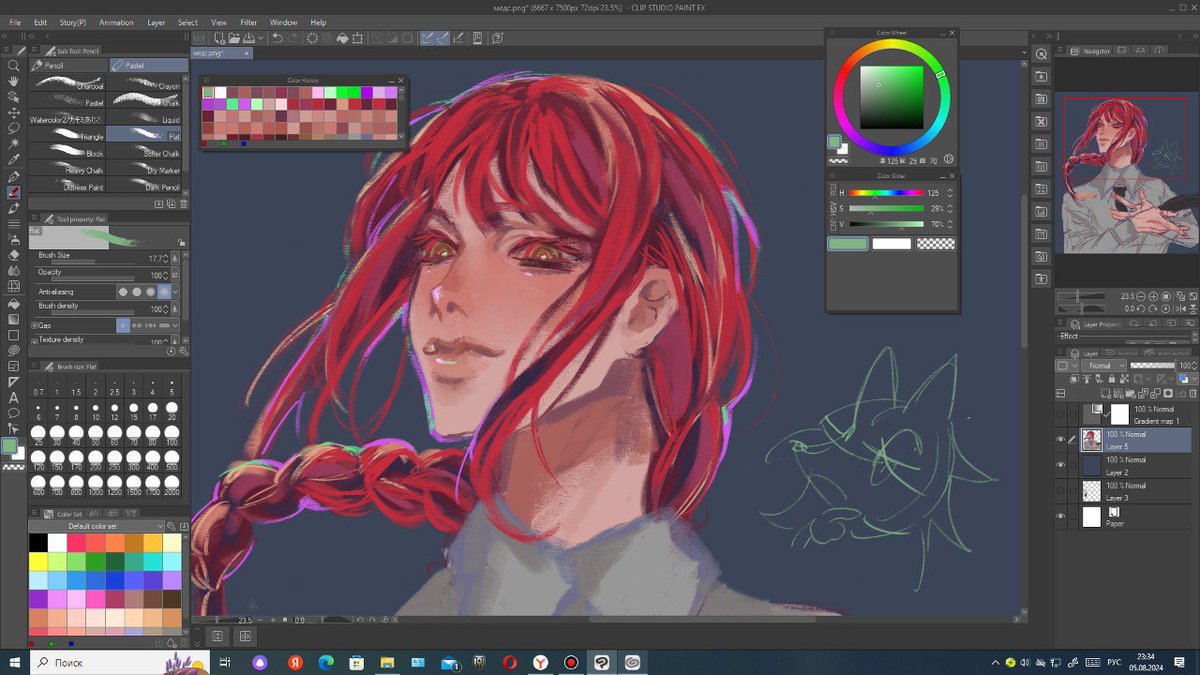Show Layer 3 visibility box
Screen dimensions: 1200x675
click(x=1060, y=490)
